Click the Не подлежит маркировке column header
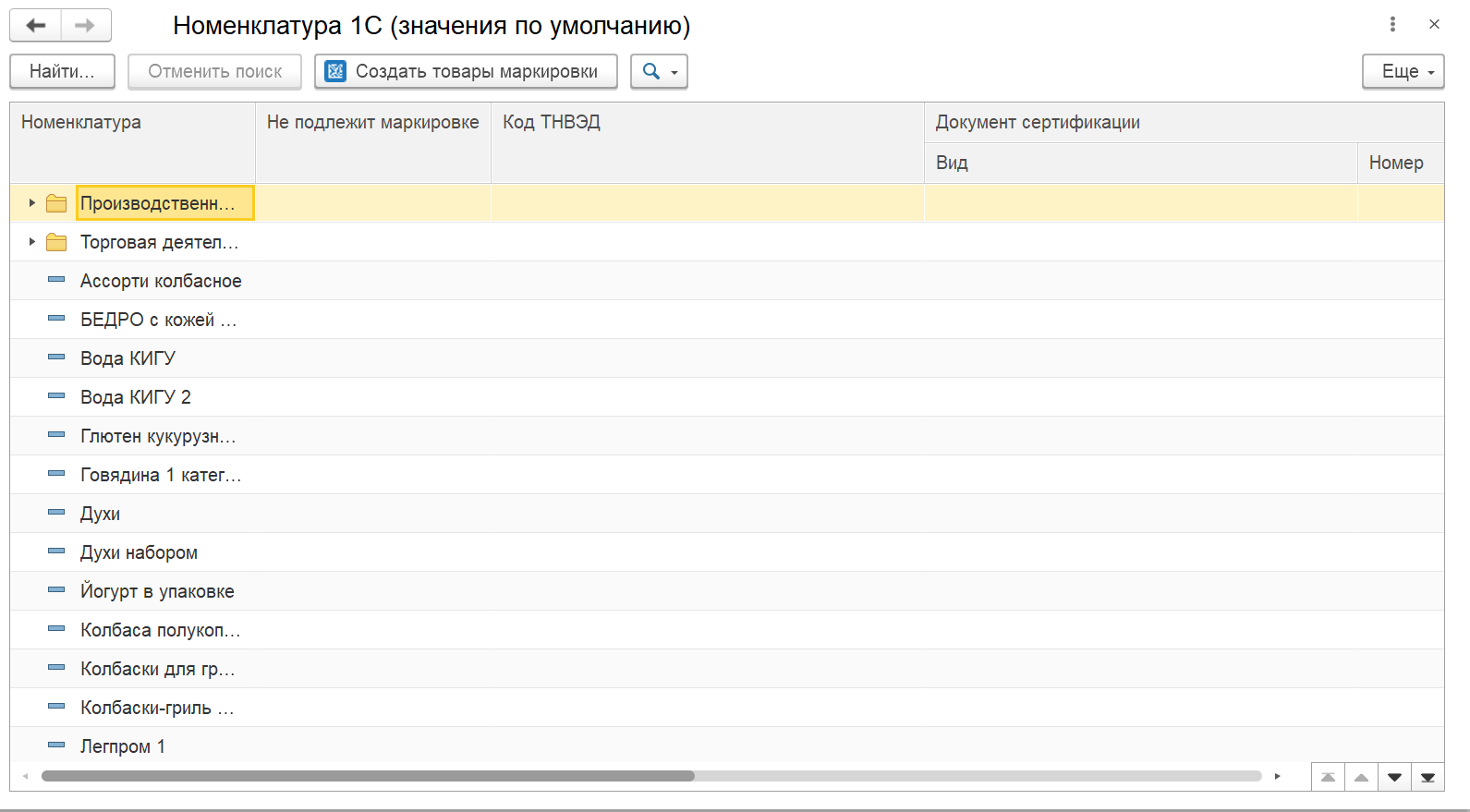This screenshot has width=1470, height=812. [x=373, y=142]
